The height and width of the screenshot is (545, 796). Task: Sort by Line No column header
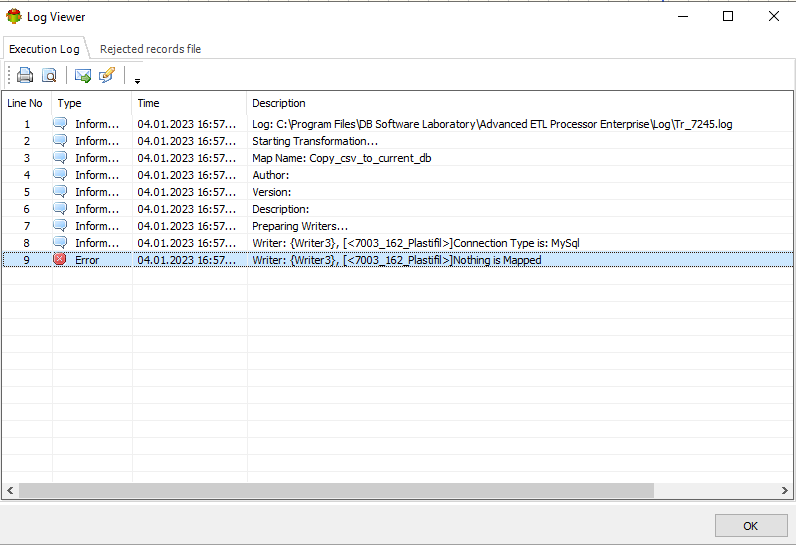tap(25, 103)
